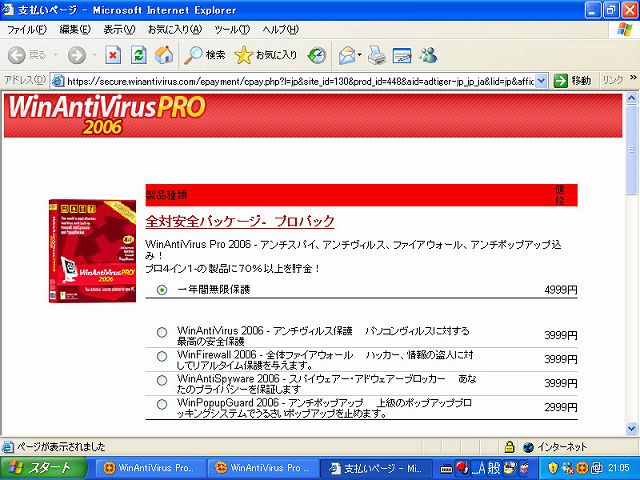This screenshot has width=640, height=480.
Task: Open the Forward button history dropdown arrow
Action: (x=94, y=55)
